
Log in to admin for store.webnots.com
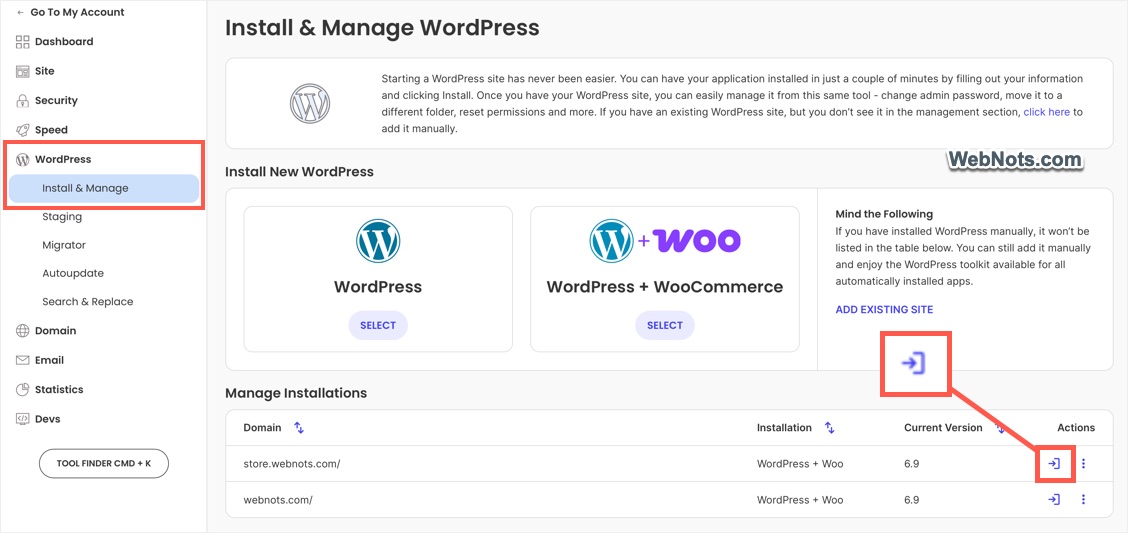click(1054, 464)
